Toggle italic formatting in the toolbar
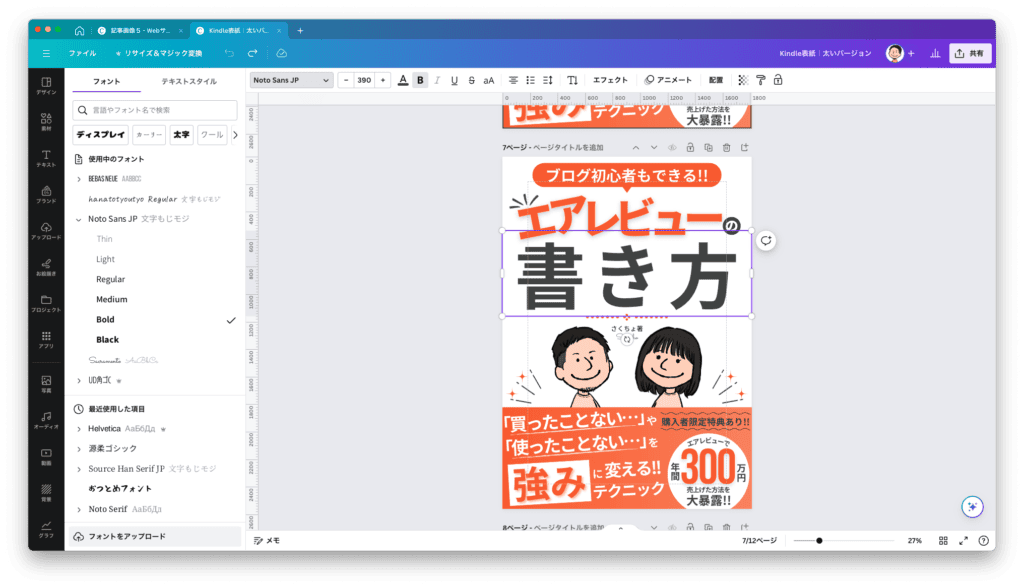1024x588 pixels. [x=437, y=80]
